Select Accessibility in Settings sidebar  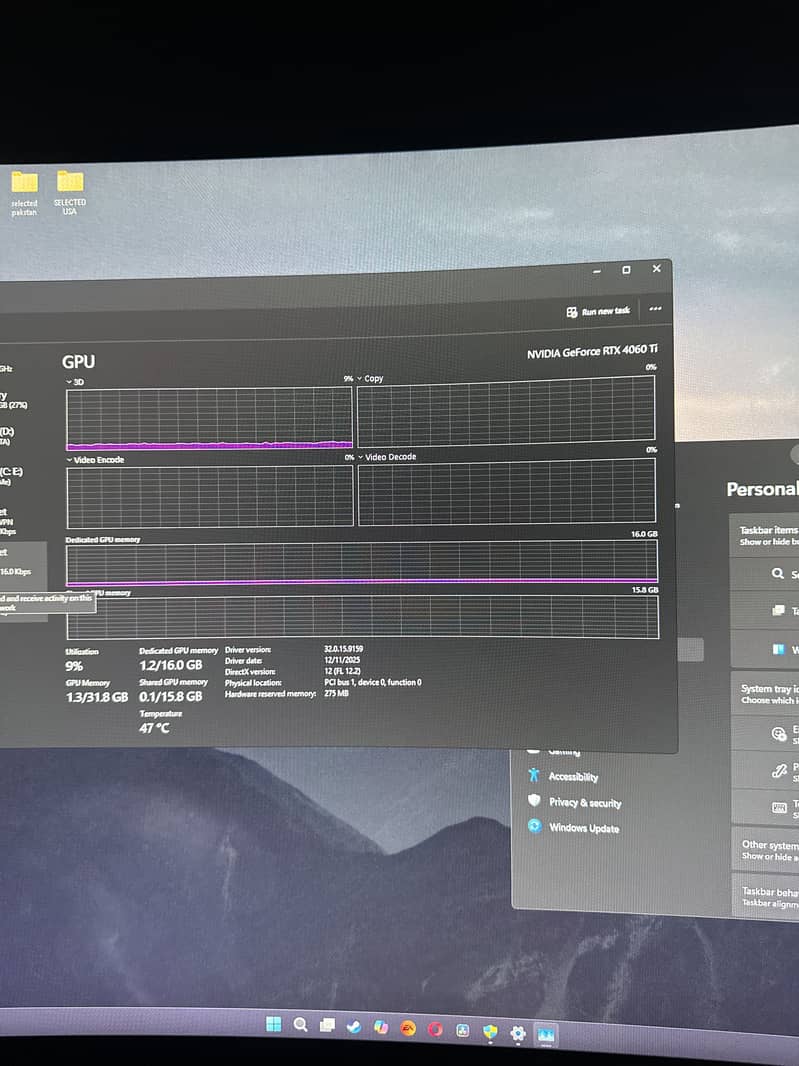coord(572,777)
